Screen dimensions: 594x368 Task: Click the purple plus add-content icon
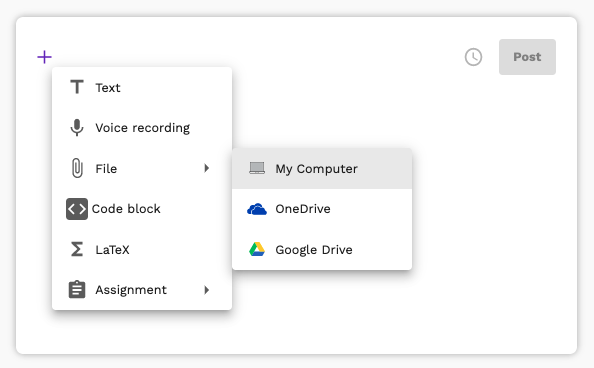(x=44, y=57)
